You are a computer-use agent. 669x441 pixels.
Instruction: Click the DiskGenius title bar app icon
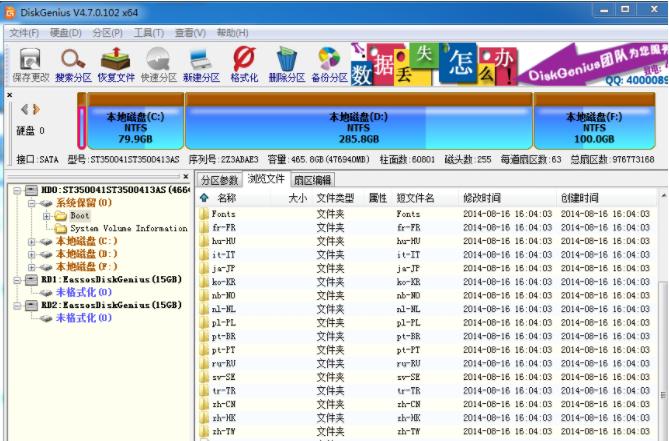click(x=10, y=12)
